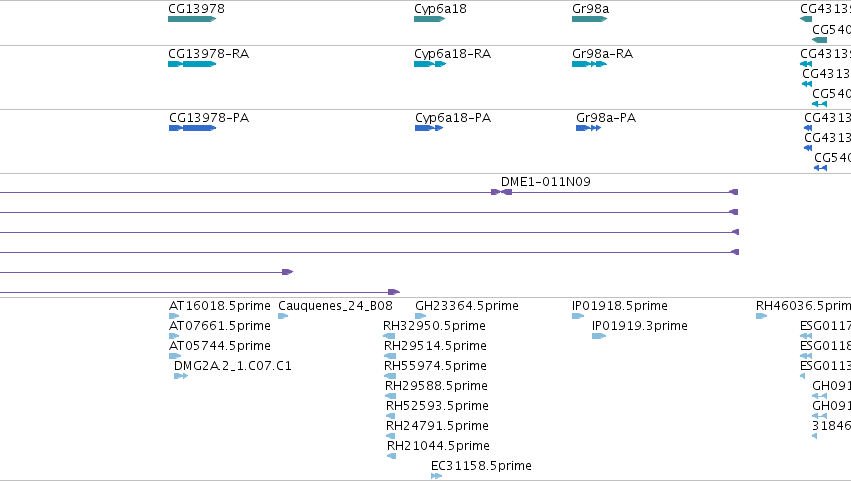Select the IP01918.5prime EST label
This screenshot has width=851, height=481.
(x=620, y=306)
